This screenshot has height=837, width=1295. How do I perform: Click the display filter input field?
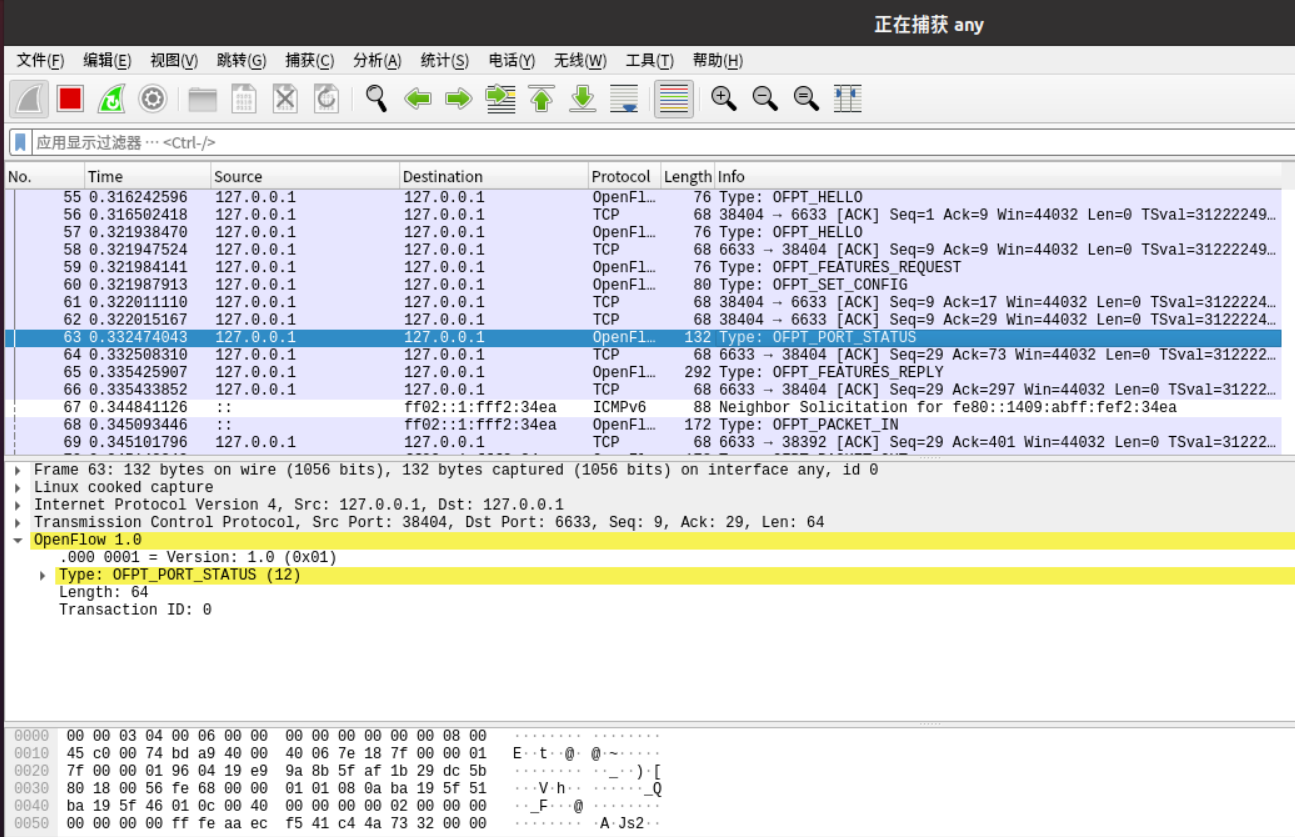pos(663,142)
